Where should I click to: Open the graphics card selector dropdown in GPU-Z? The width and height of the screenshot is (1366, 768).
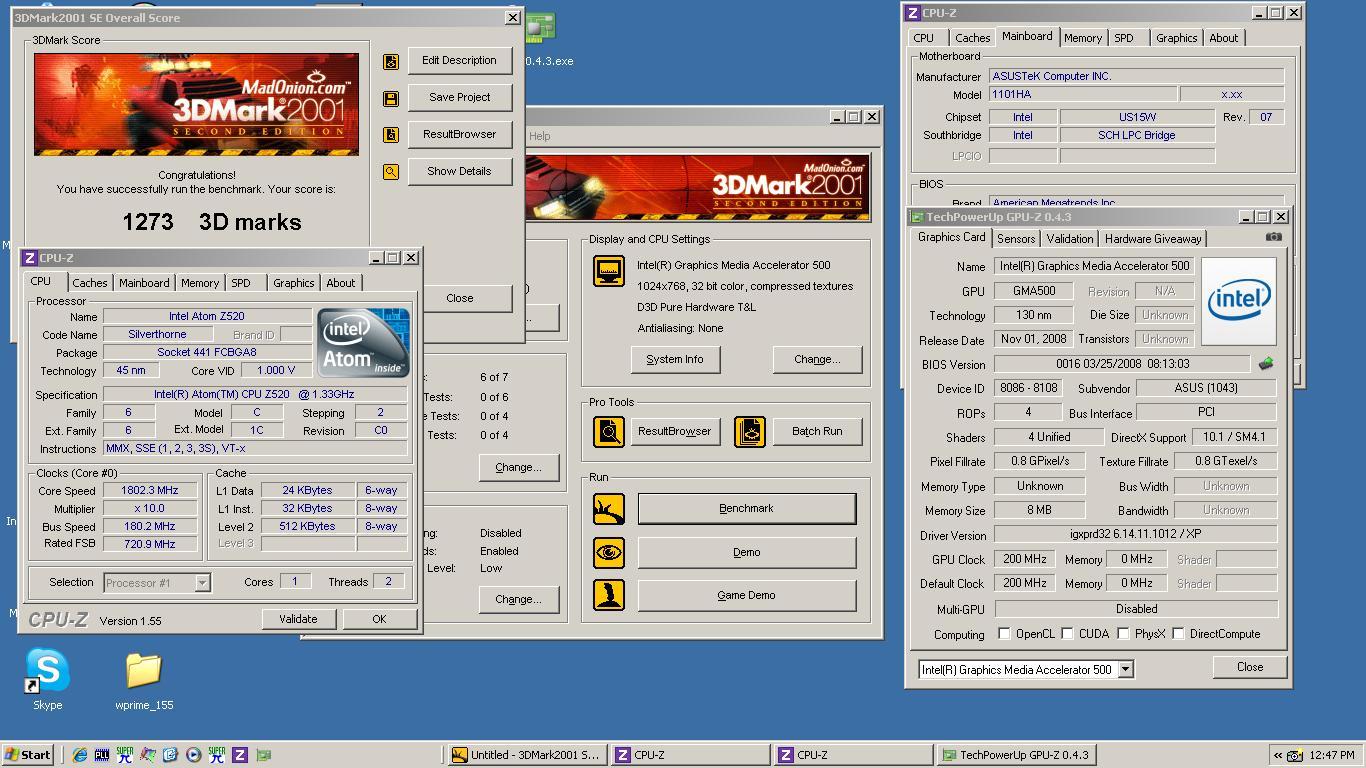tap(1125, 670)
